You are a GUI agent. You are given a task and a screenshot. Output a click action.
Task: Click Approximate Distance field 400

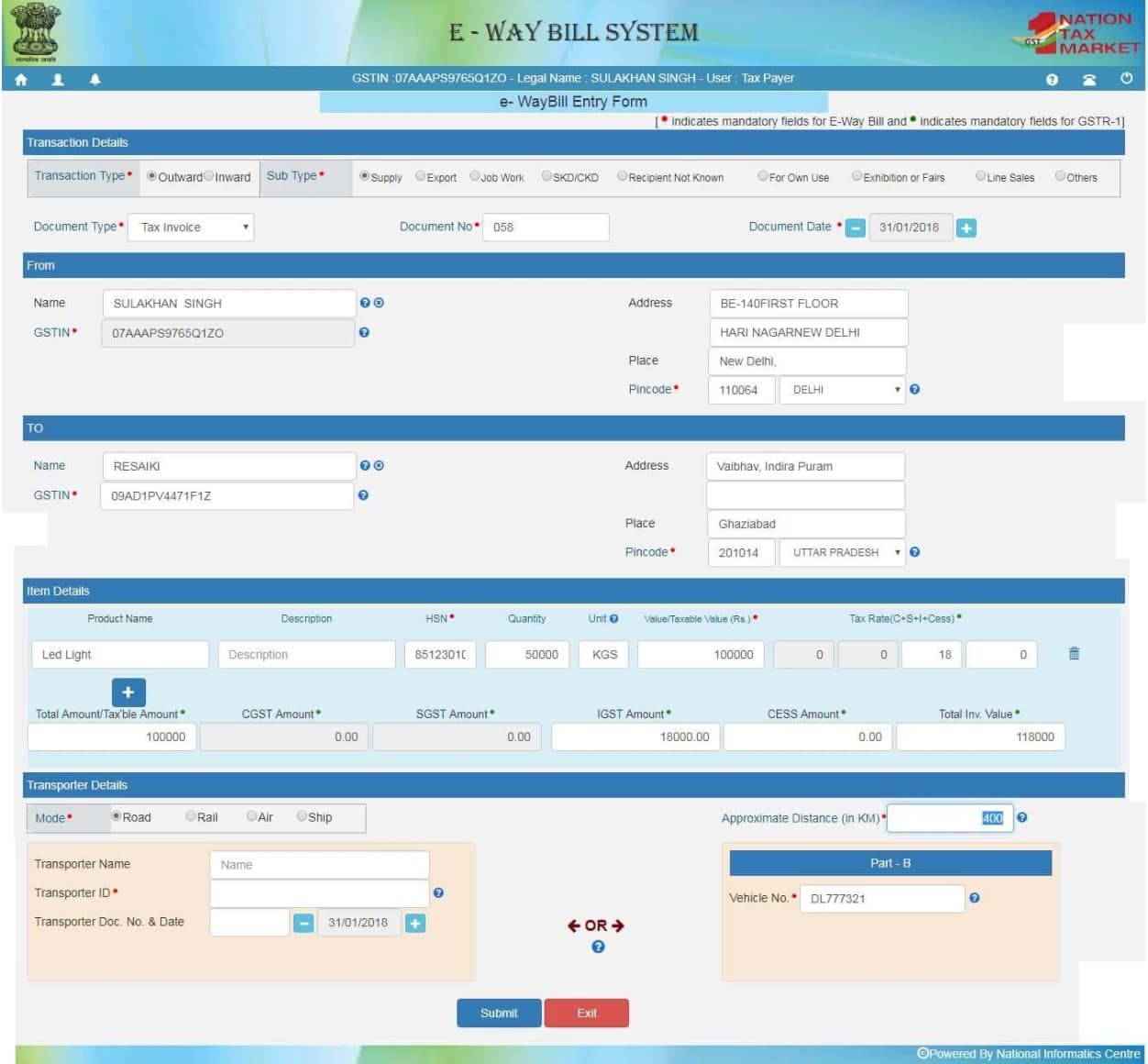(950, 818)
